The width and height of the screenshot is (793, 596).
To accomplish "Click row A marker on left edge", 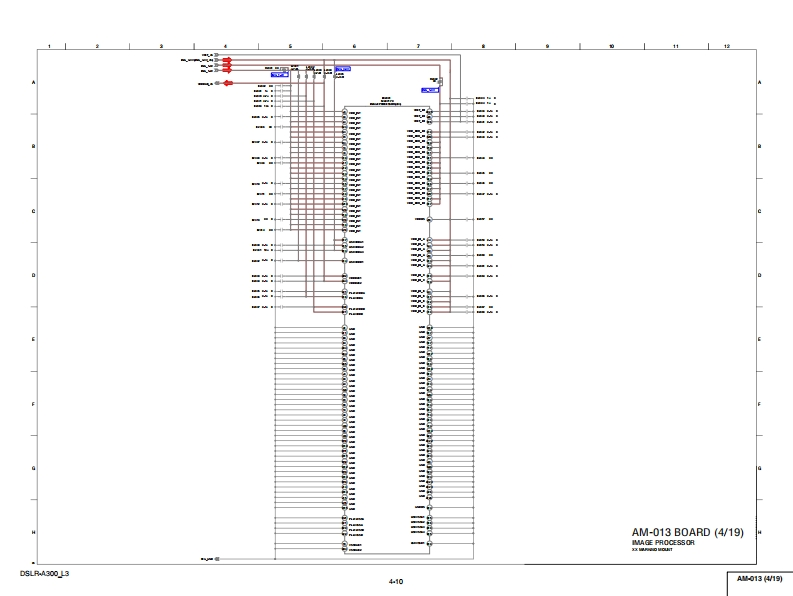I will coord(35,82).
